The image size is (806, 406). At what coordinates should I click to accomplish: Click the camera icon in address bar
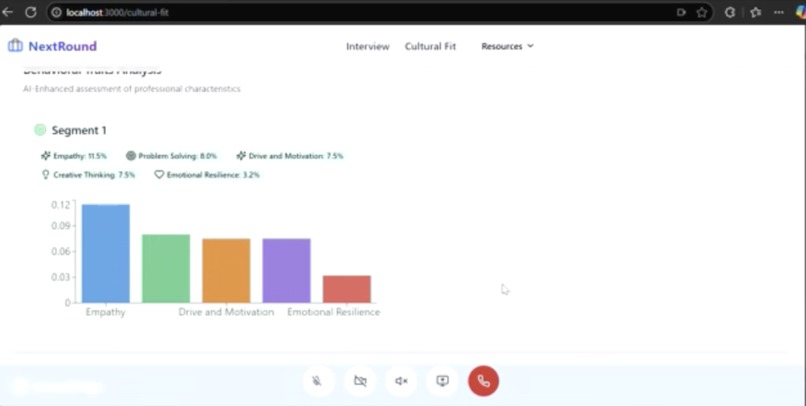coord(682,12)
